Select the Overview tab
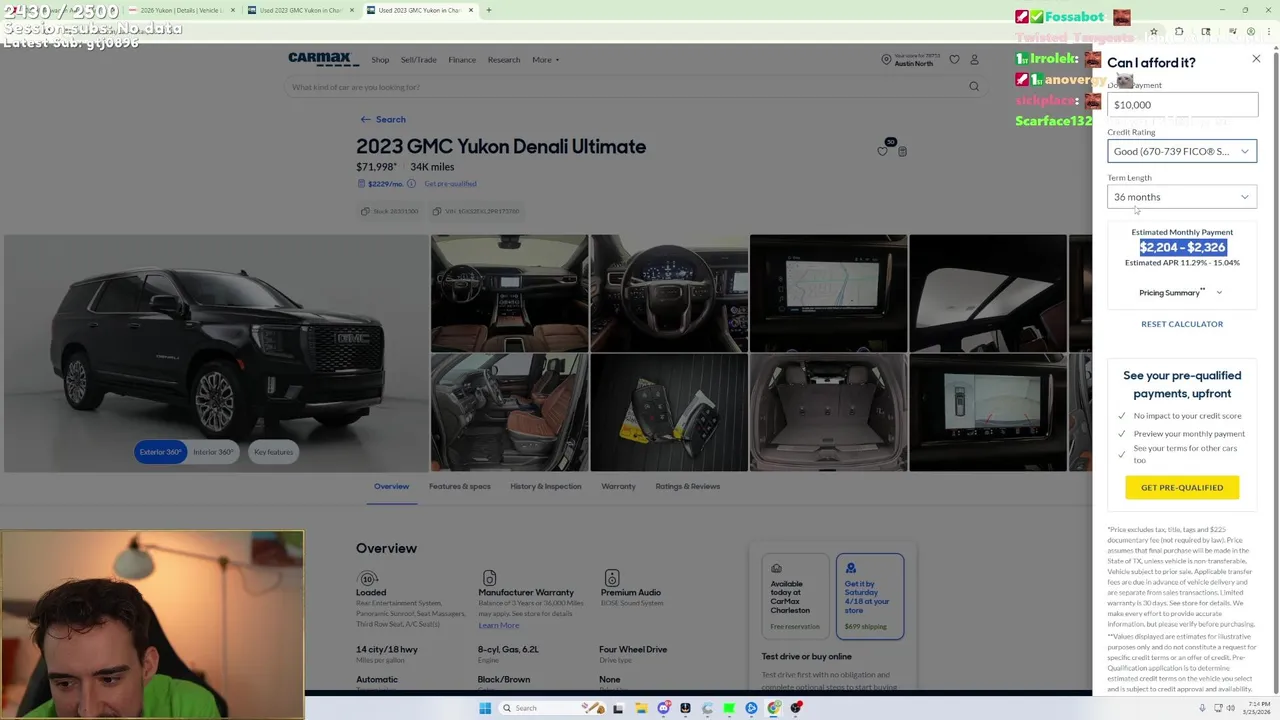This screenshot has width=1280, height=720. (391, 487)
